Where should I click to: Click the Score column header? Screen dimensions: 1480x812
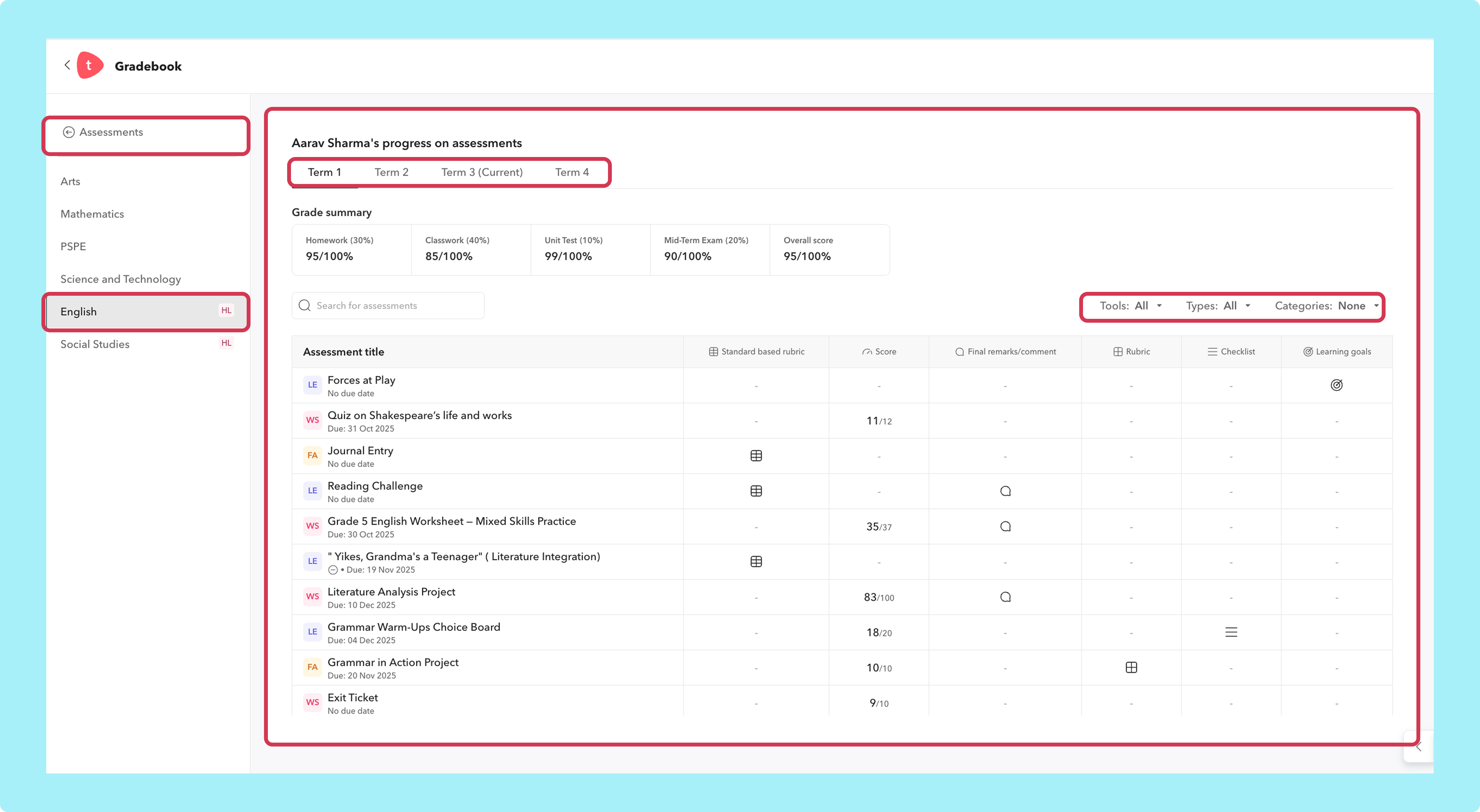(x=879, y=351)
